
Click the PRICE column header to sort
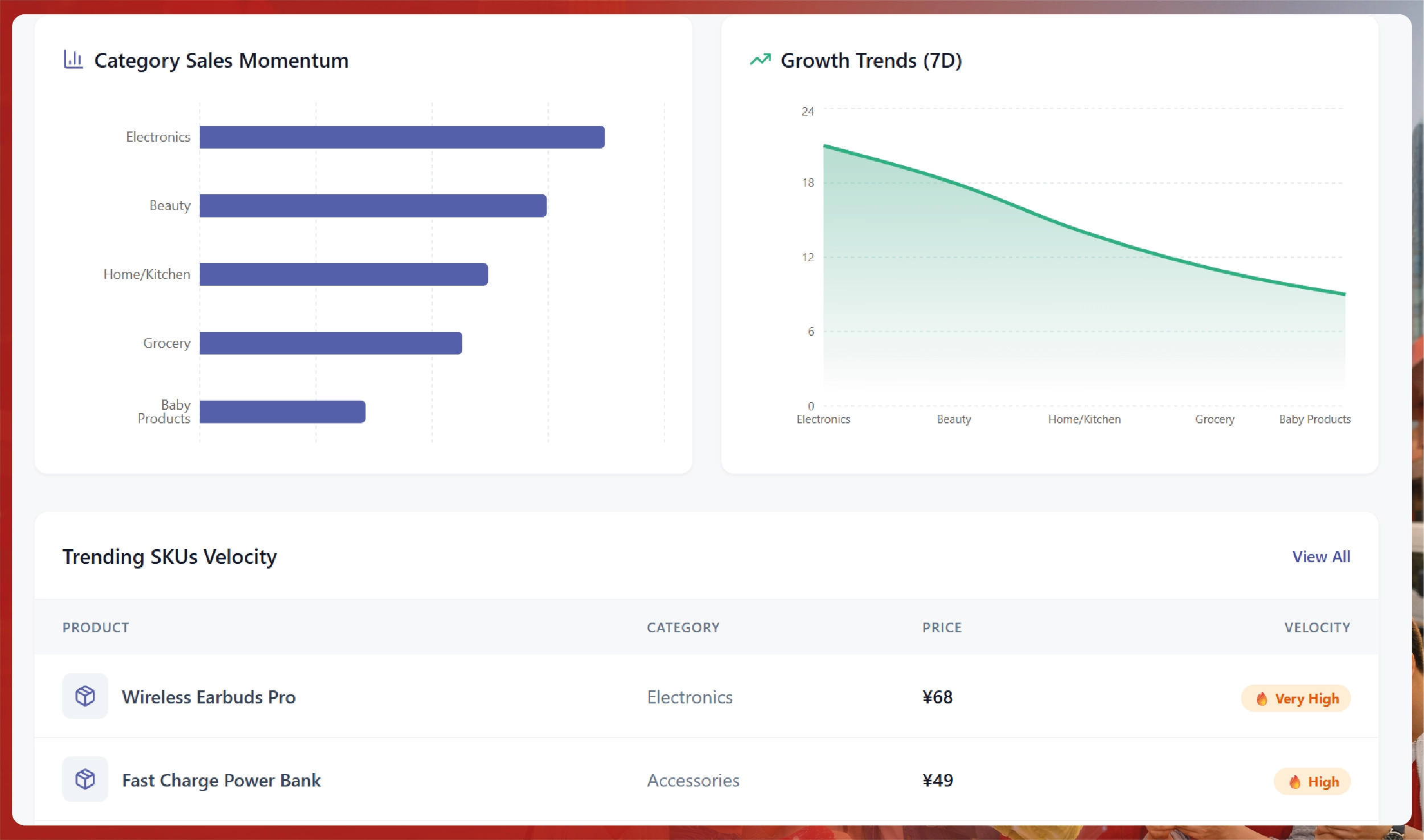[941, 627]
